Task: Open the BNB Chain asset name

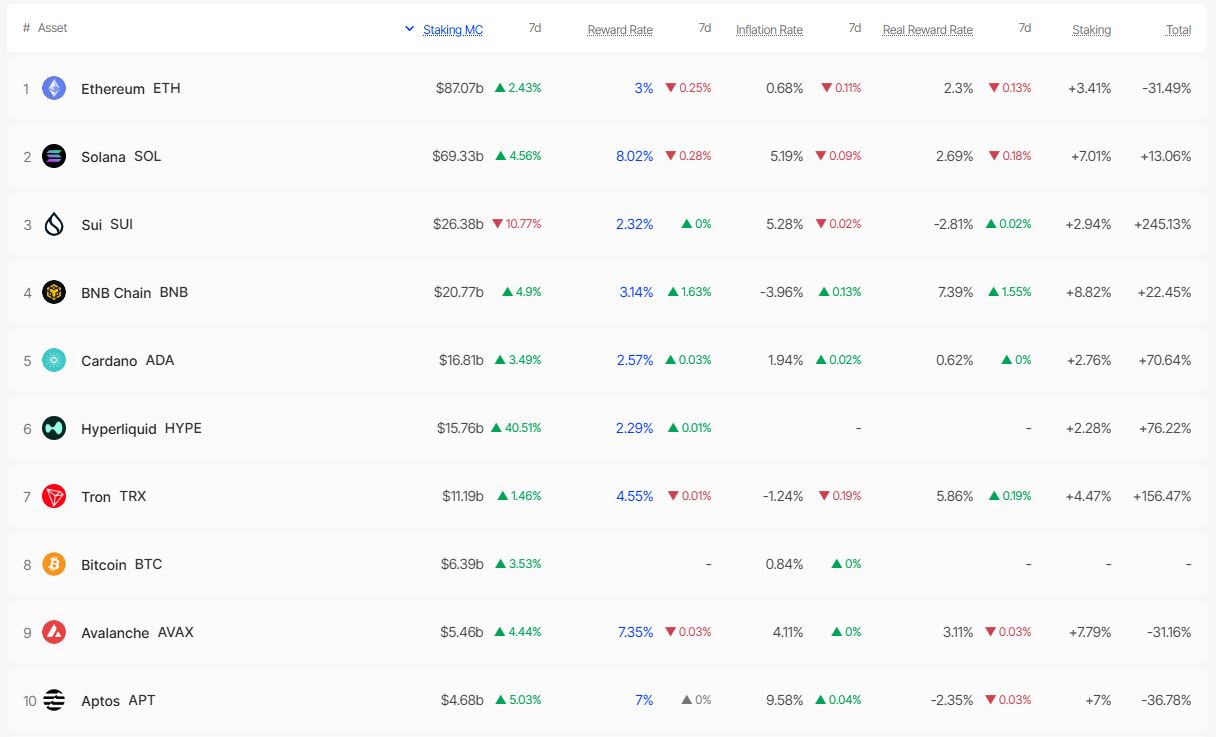Action: pos(134,293)
